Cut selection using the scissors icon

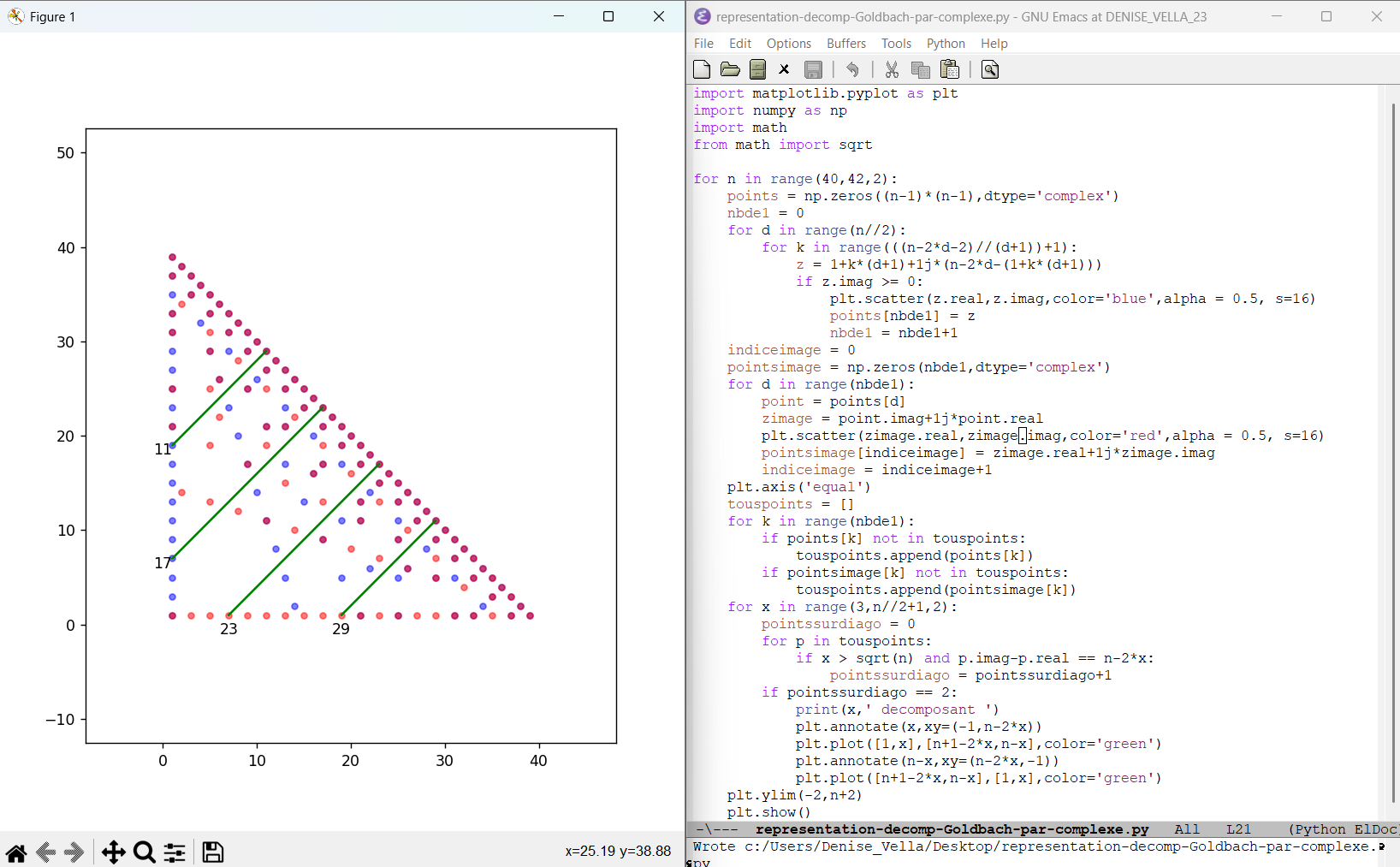892,70
